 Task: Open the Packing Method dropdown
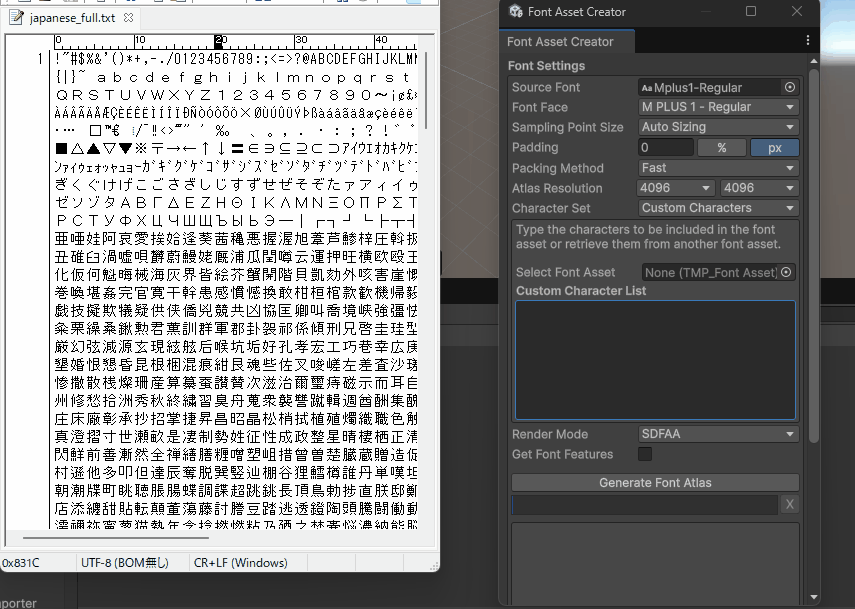point(717,168)
